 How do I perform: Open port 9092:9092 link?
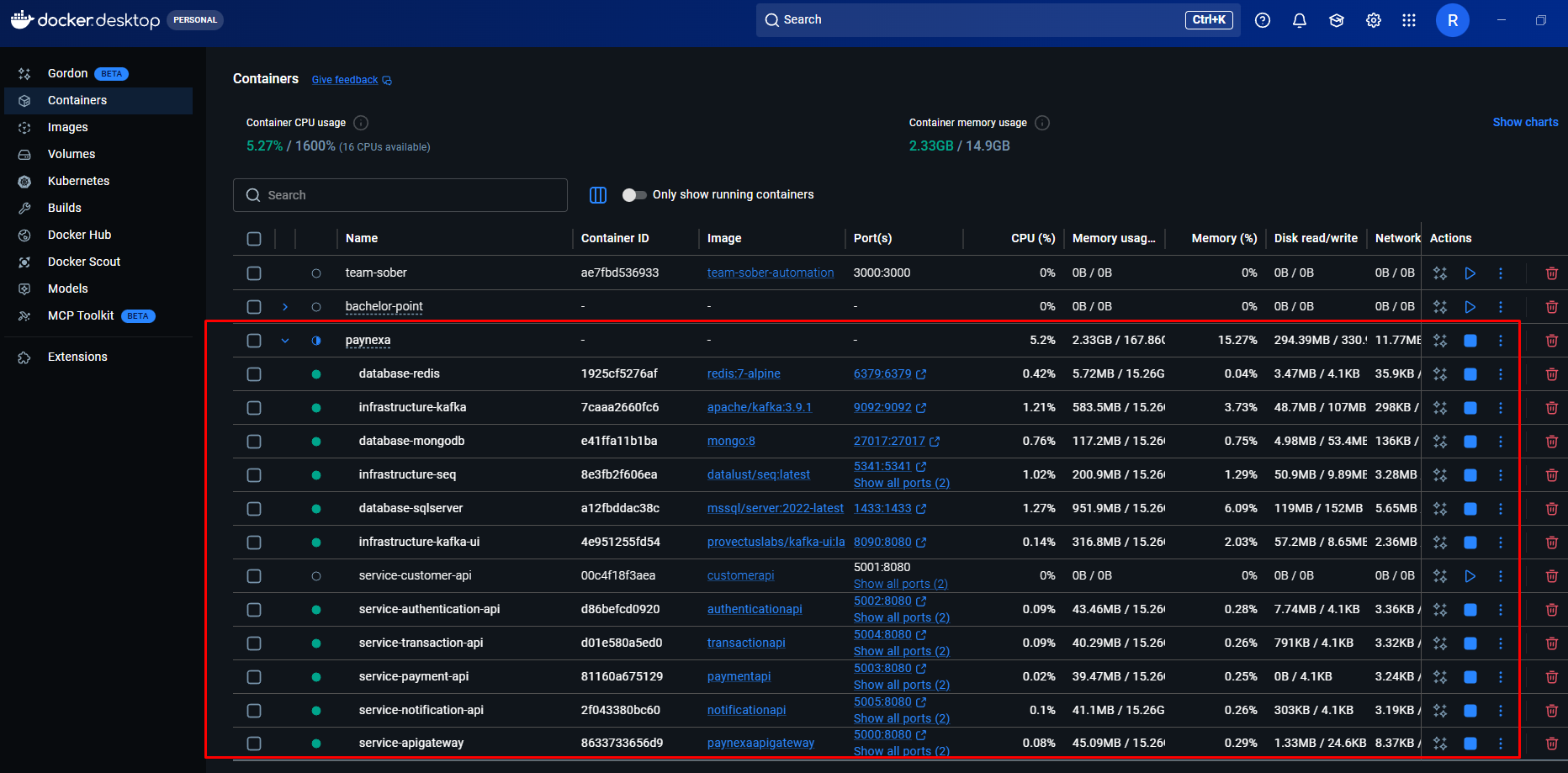889,408
